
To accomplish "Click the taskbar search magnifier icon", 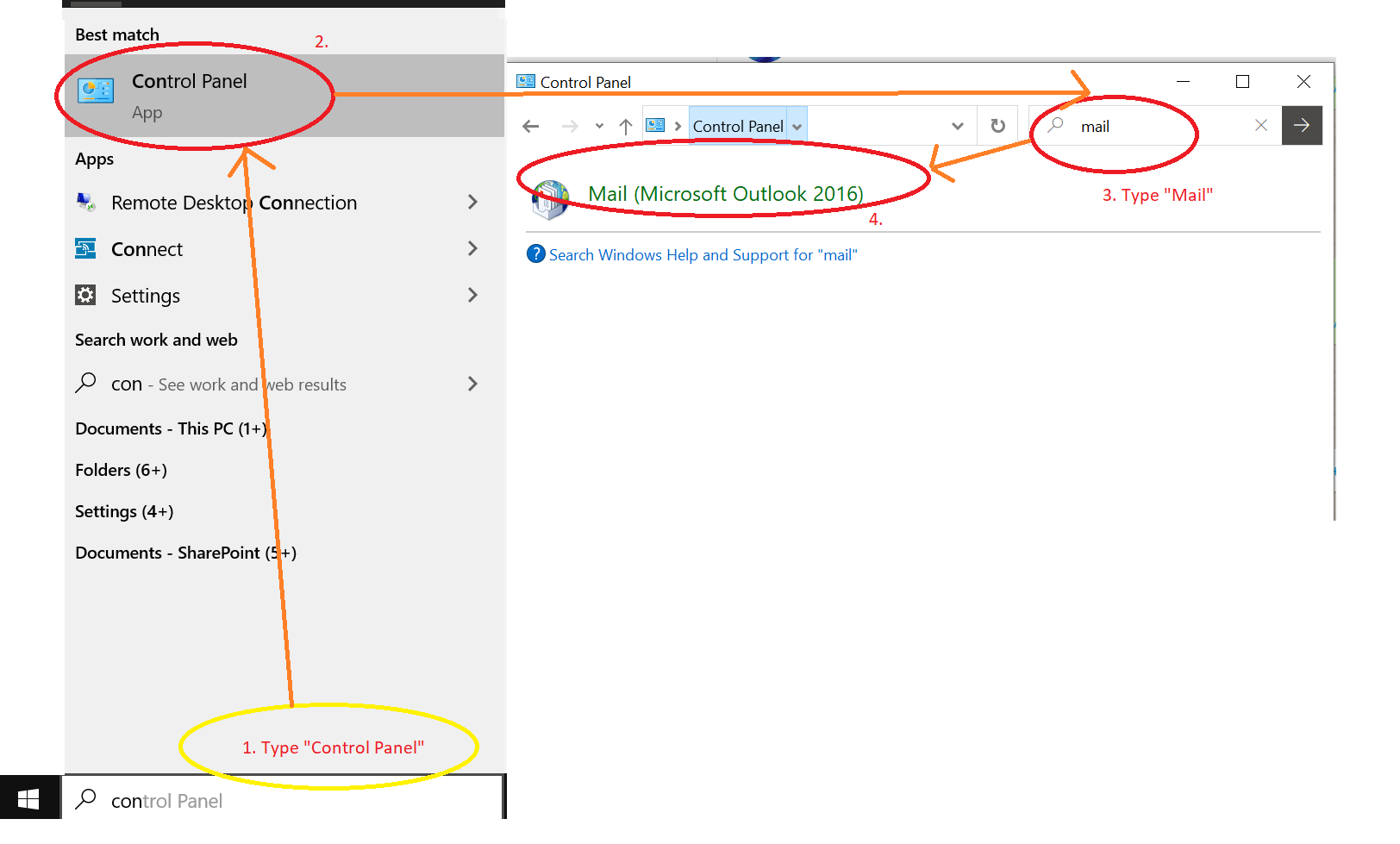I will point(86,799).
